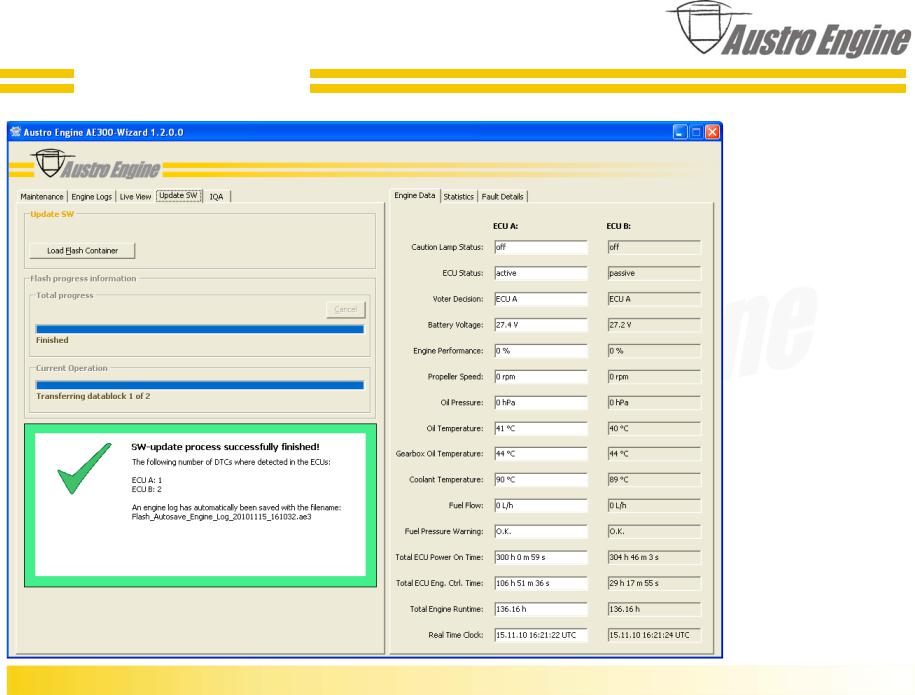
Task: Click ECU A Propeller Speed field
Action: pyautogui.click(x=541, y=377)
